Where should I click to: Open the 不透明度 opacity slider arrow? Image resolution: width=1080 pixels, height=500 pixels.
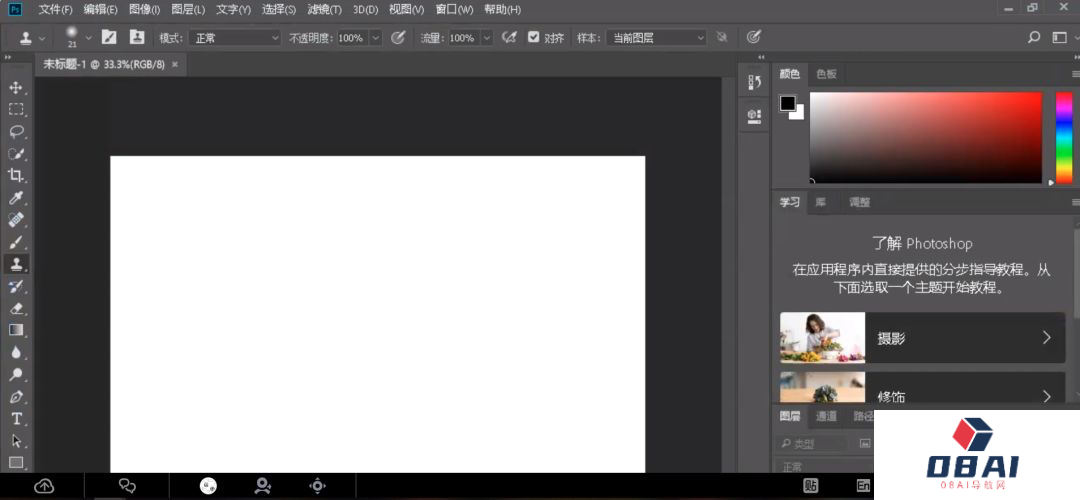[376, 38]
